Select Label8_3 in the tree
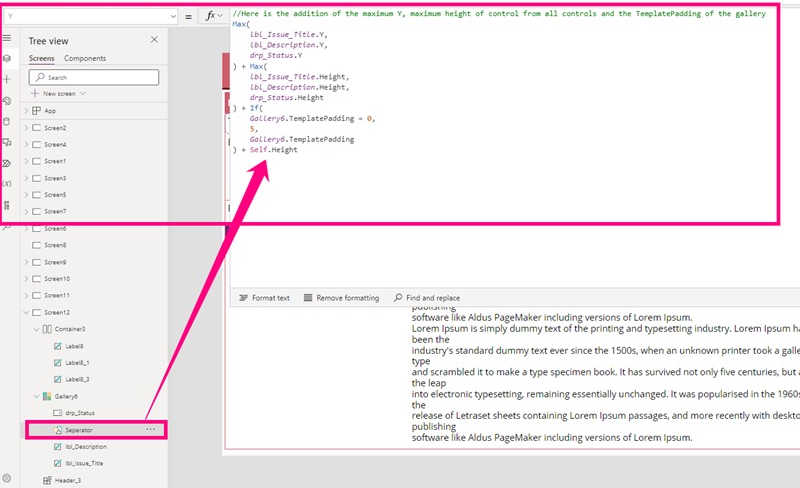Viewport: 800px width, 488px height. [77, 379]
